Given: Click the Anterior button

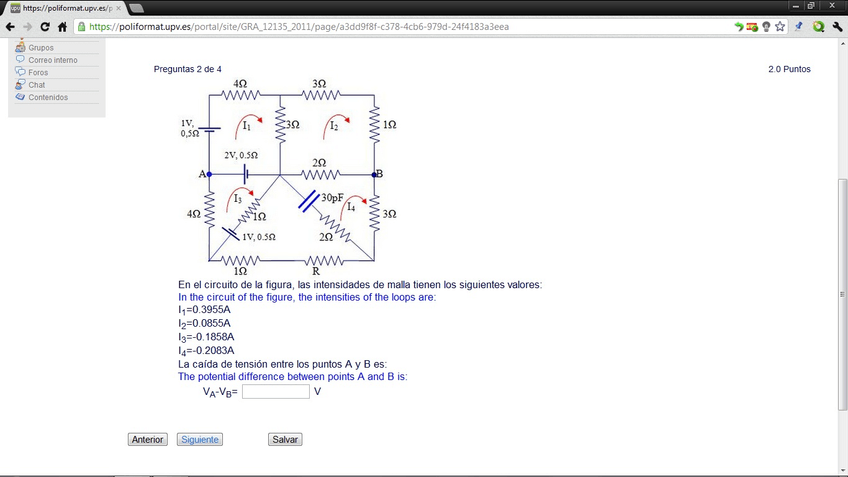Looking at the screenshot, I should coord(148,439).
